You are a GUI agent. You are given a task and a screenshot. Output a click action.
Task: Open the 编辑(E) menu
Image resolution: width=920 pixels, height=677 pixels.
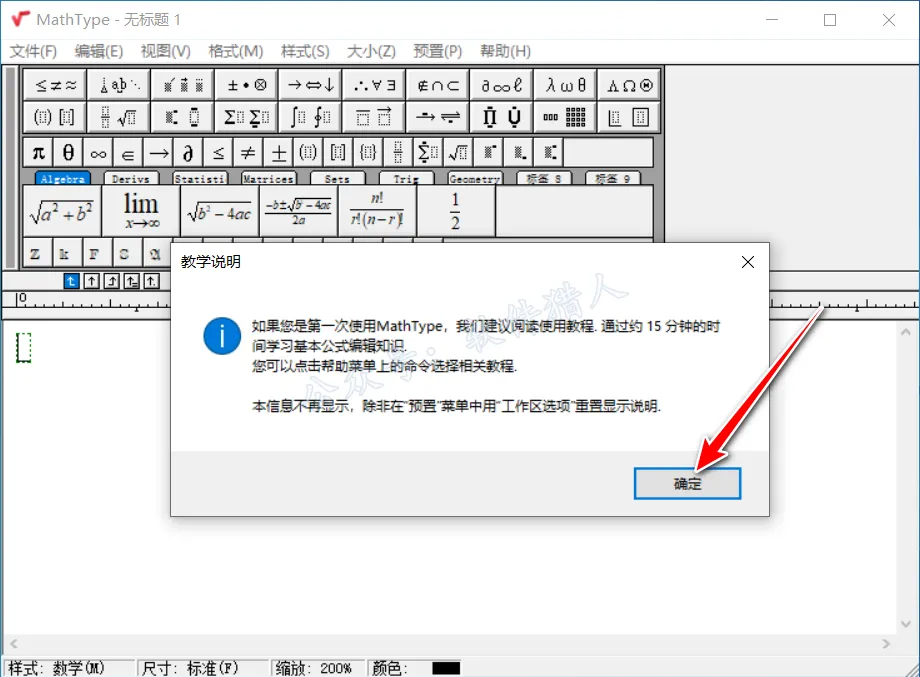pyautogui.click(x=99, y=52)
